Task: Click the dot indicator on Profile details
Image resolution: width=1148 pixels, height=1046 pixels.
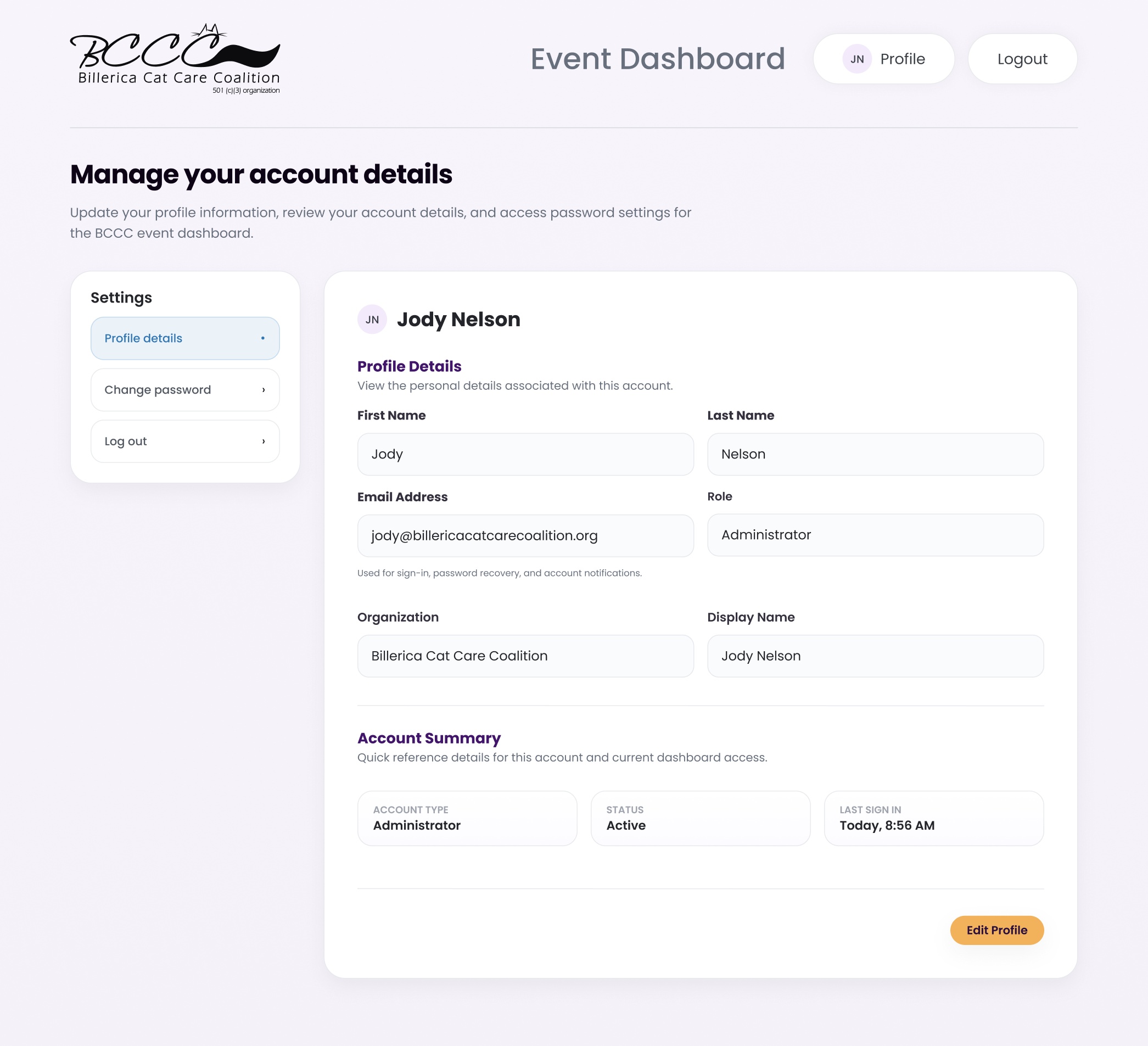Action: click(x=262, y=338)
